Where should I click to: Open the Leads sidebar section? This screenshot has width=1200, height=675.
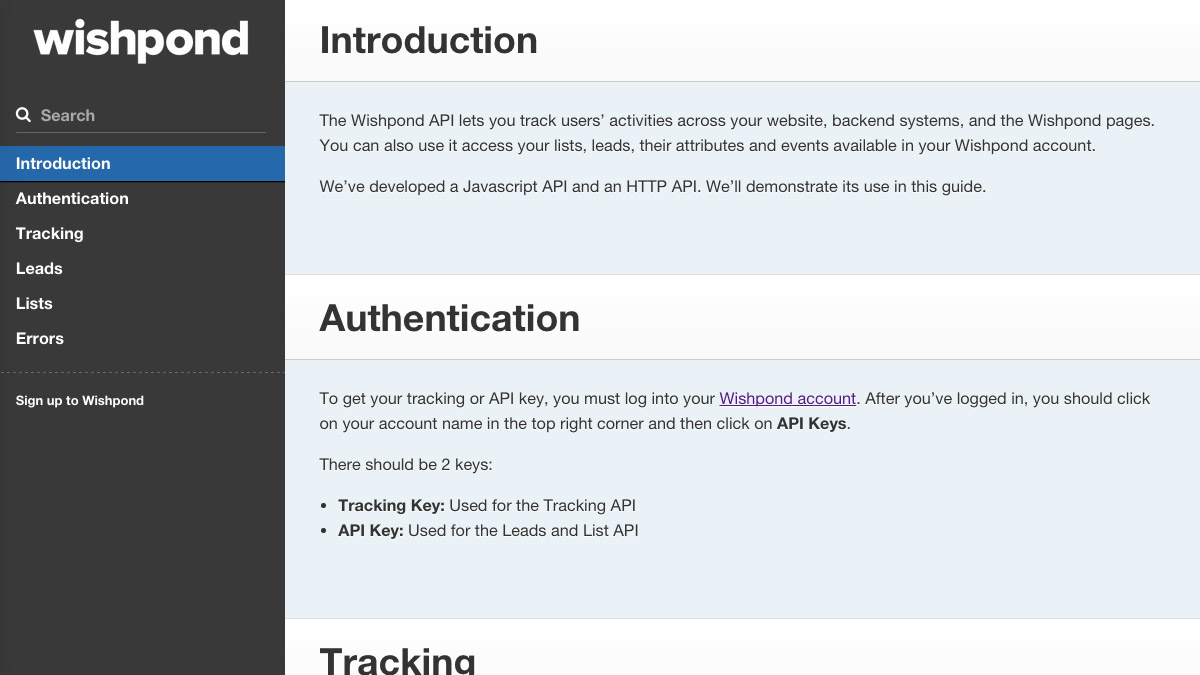(x=142, y=268)
